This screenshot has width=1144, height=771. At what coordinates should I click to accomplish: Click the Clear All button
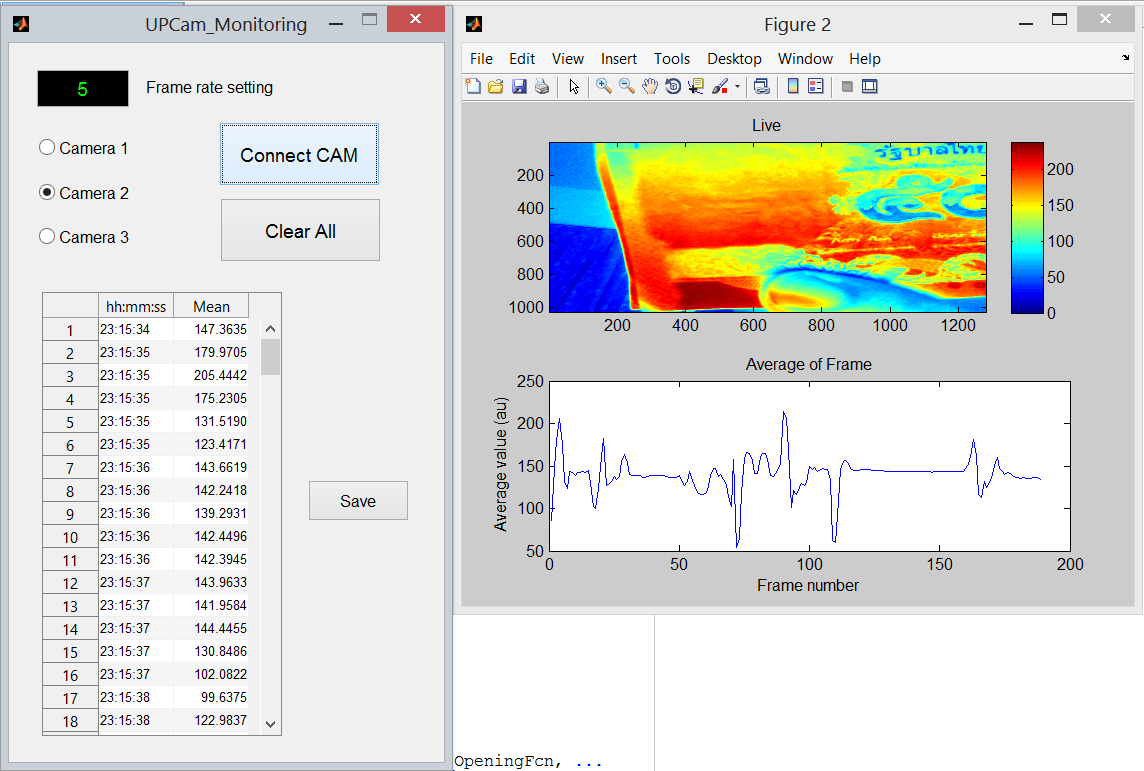point(300,230)
